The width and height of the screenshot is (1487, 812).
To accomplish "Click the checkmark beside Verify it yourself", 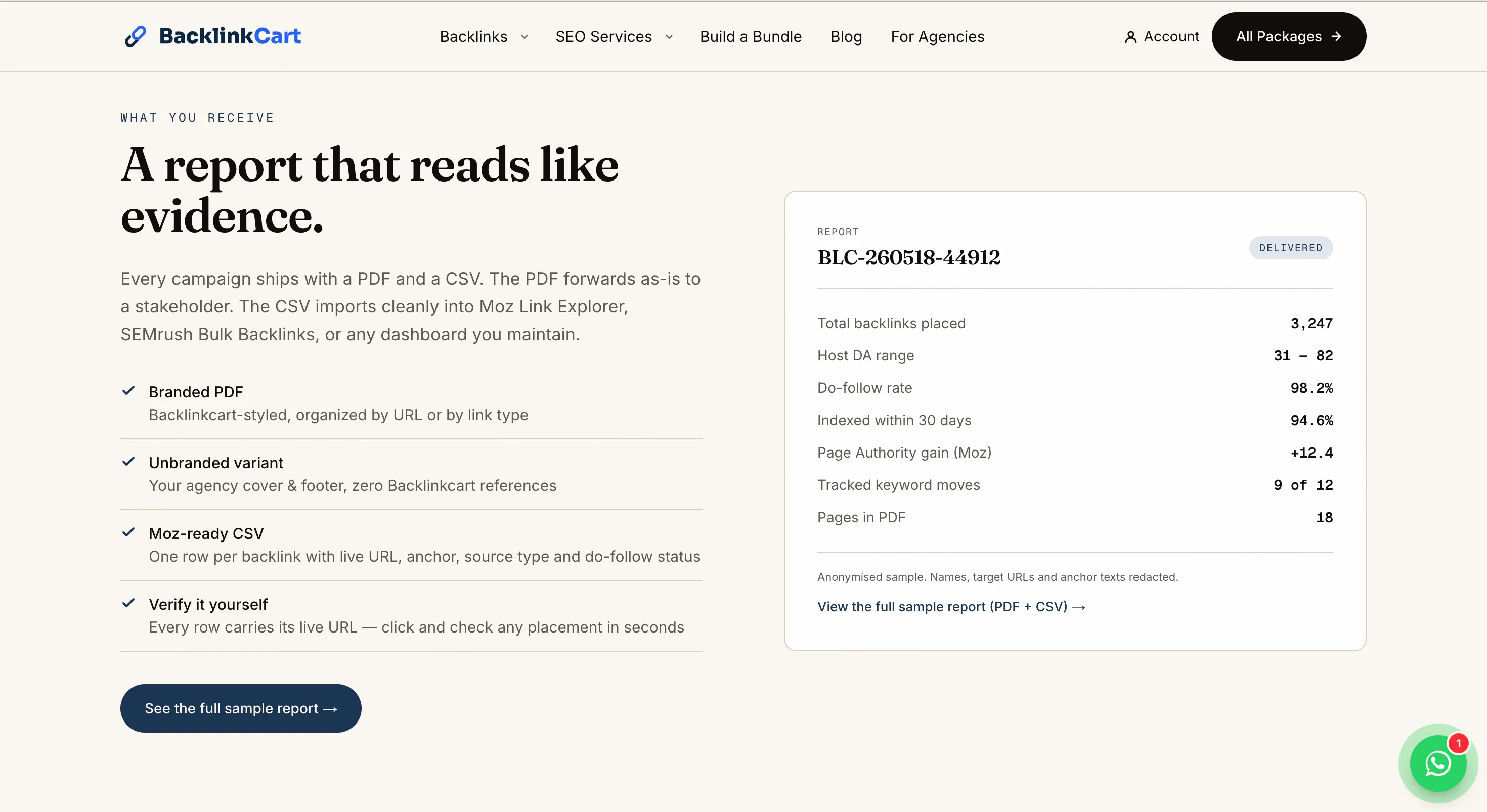I will click(128, 603).
